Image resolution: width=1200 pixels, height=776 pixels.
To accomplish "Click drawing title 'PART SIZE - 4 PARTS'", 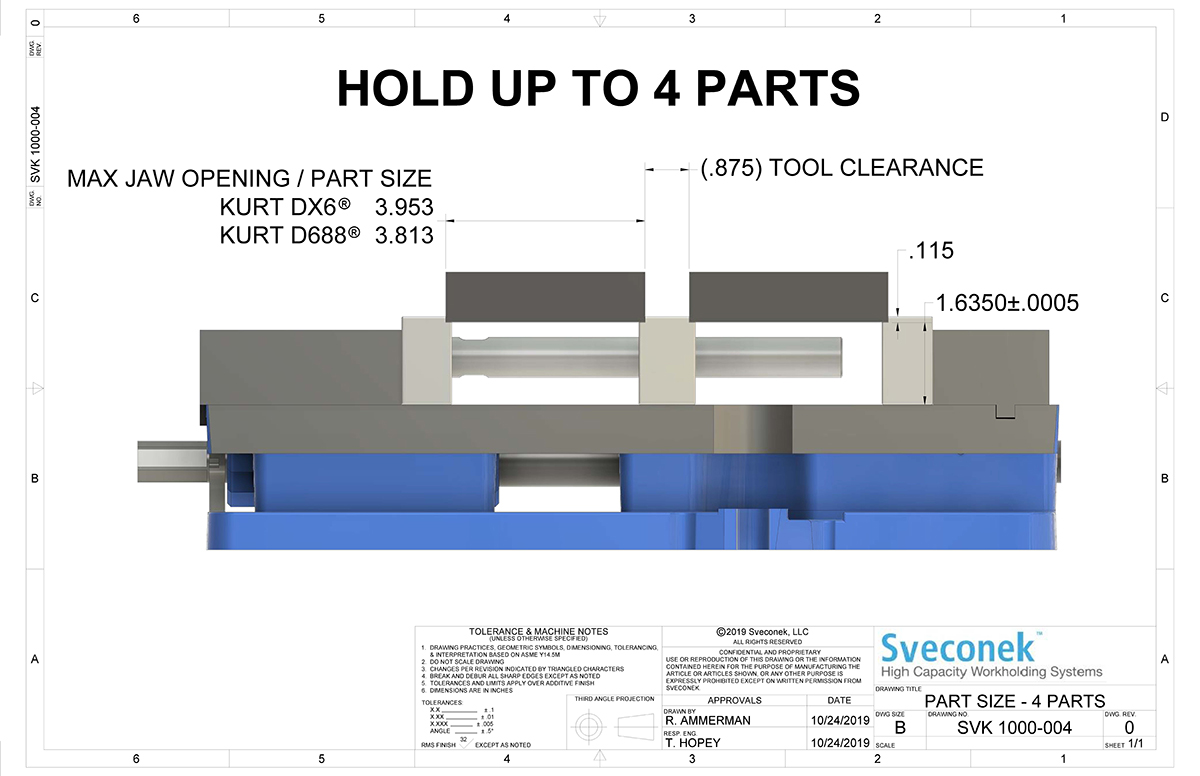I will click(x=1014, y=700).
